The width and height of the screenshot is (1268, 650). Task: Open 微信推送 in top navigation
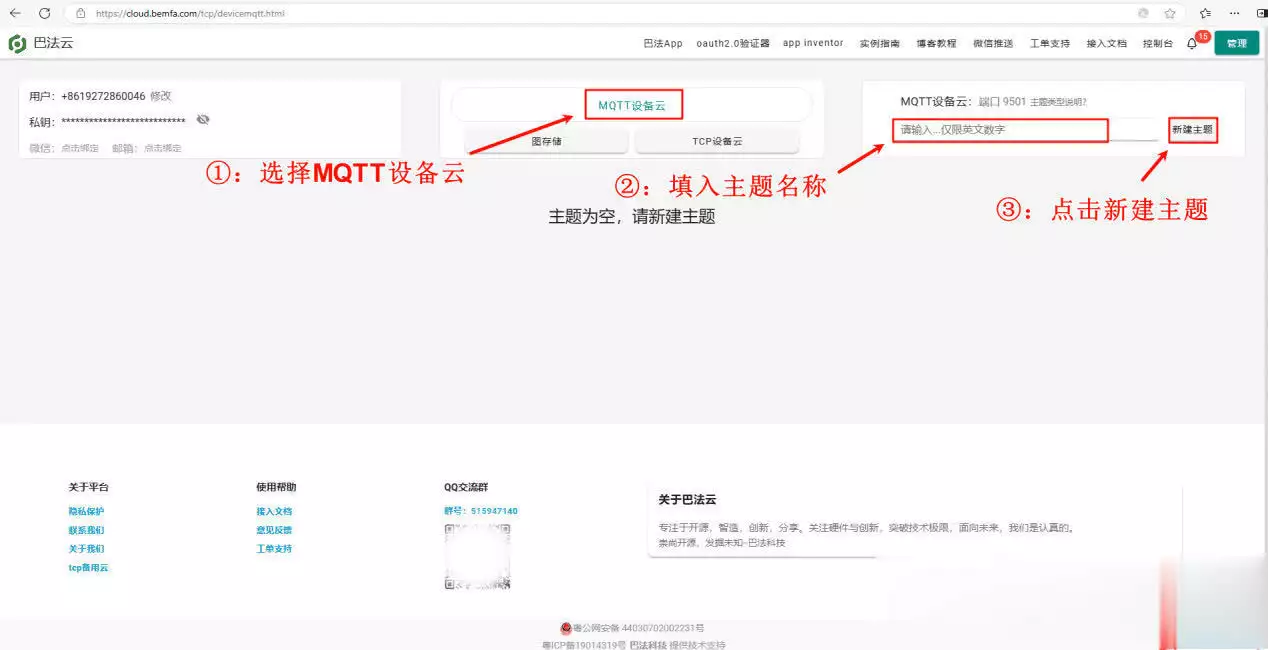993,43
